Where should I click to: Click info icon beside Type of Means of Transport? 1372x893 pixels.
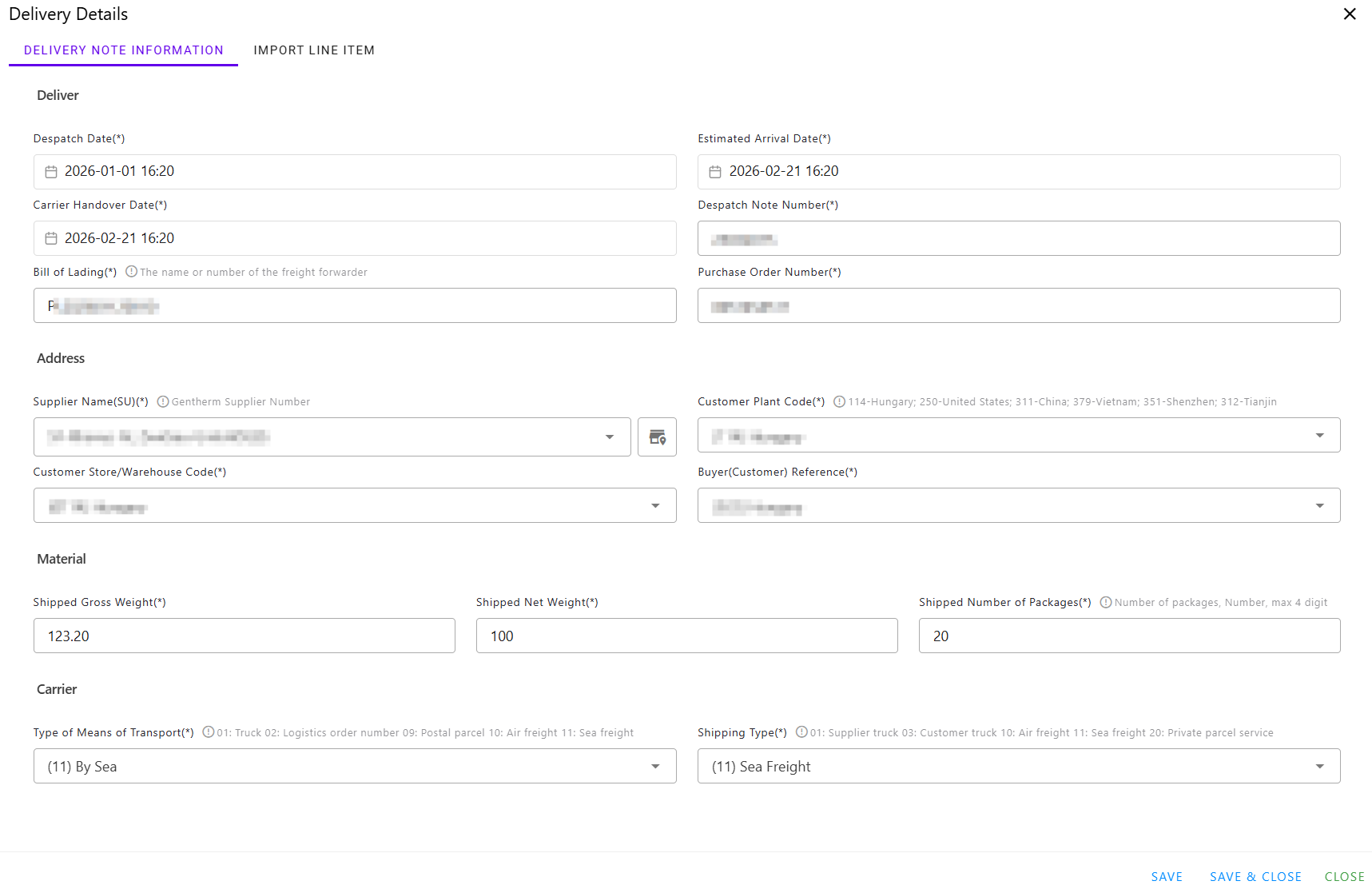tap(208, 732)
